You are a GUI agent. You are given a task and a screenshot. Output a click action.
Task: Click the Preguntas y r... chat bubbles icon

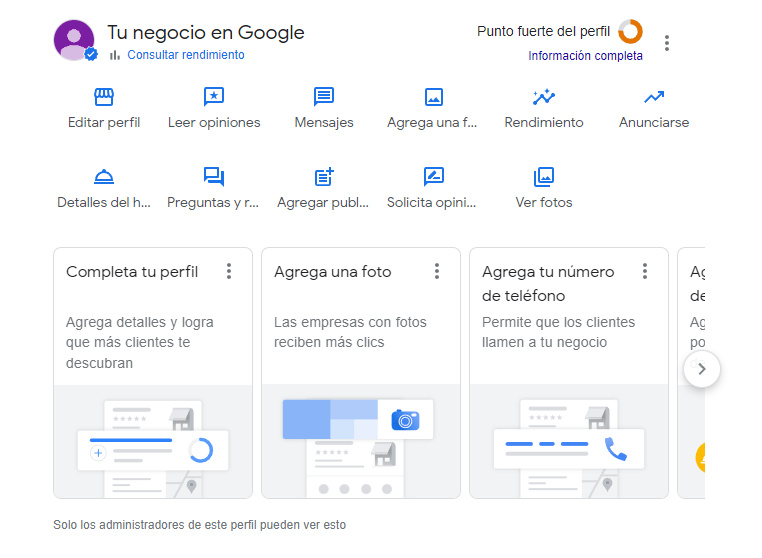214,176
